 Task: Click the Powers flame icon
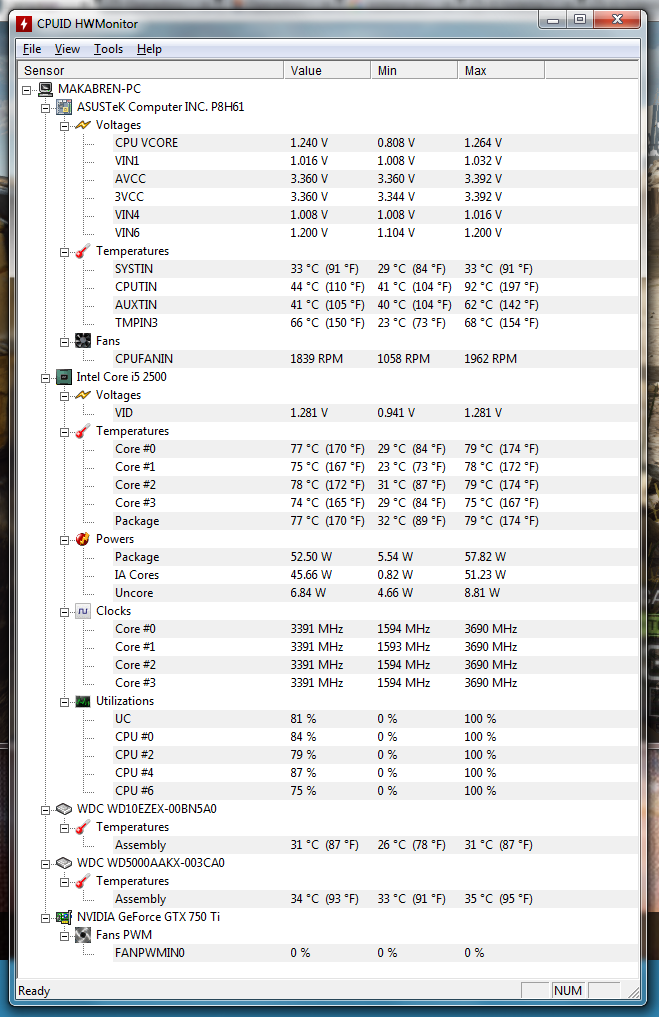click(x=83, y=539)
